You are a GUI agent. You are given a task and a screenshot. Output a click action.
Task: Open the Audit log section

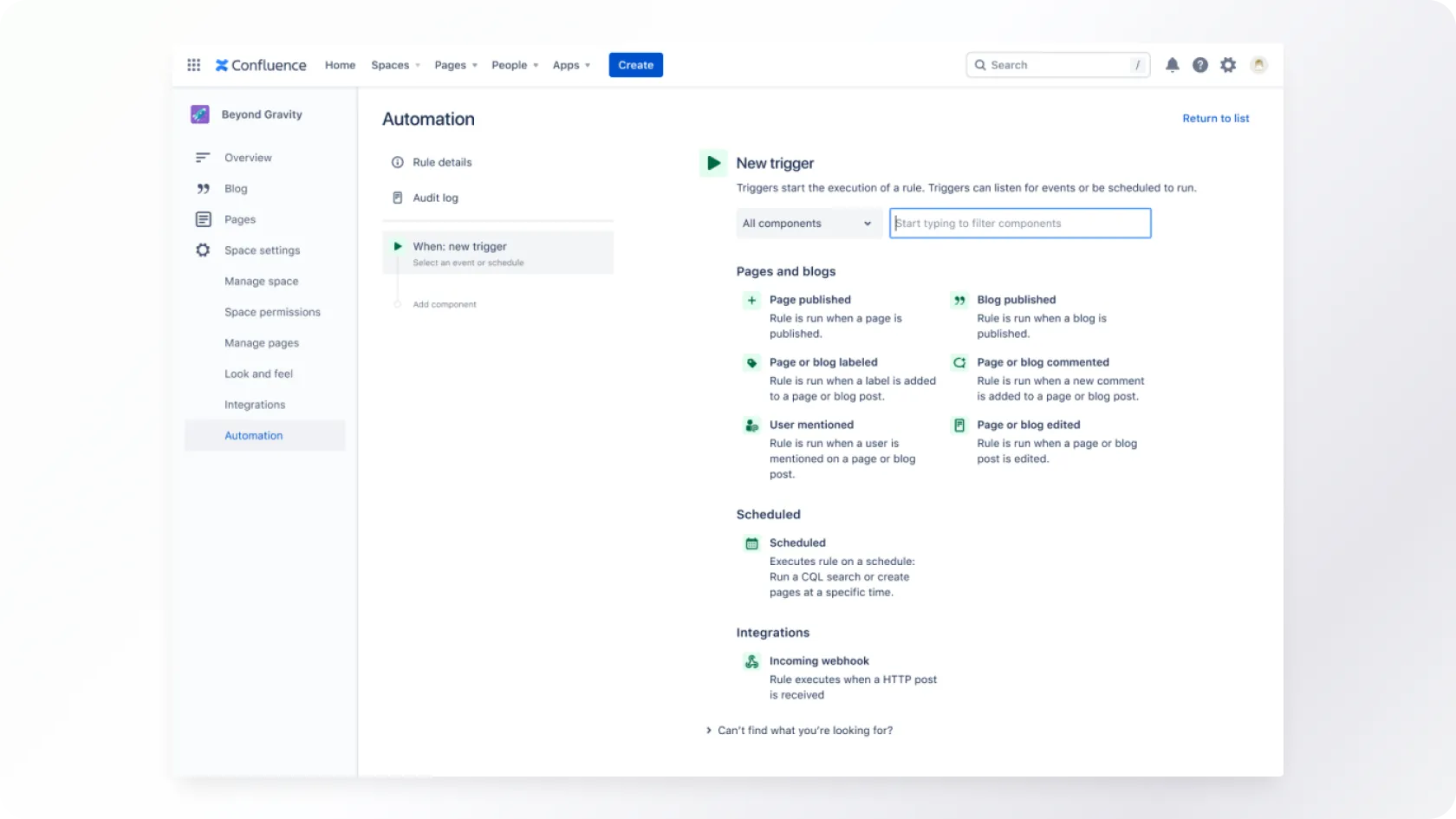[x=435, y=198]
